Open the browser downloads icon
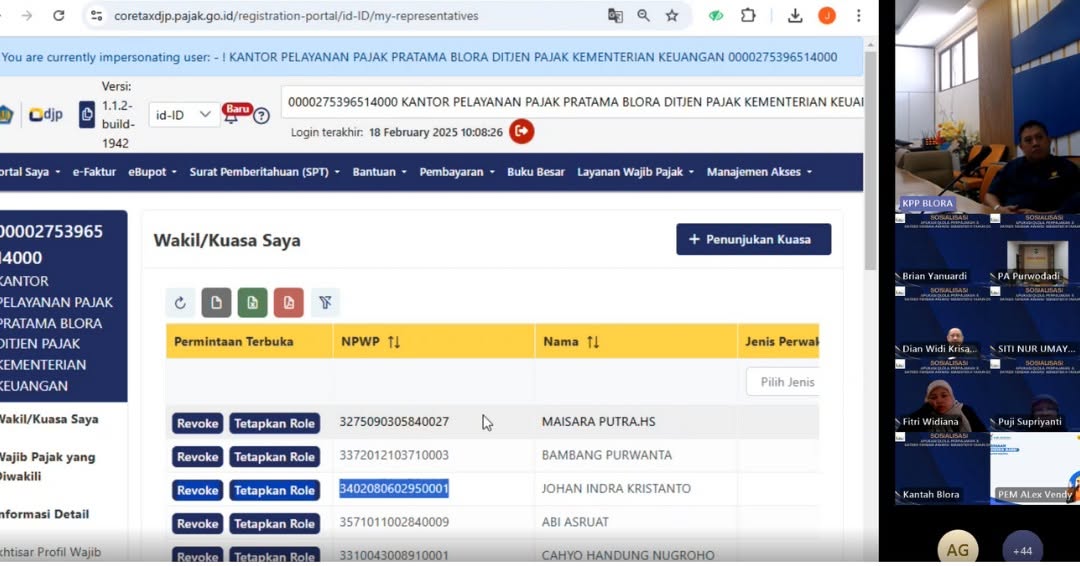This screenshot has width=1080, height=566. pos(795,15)
